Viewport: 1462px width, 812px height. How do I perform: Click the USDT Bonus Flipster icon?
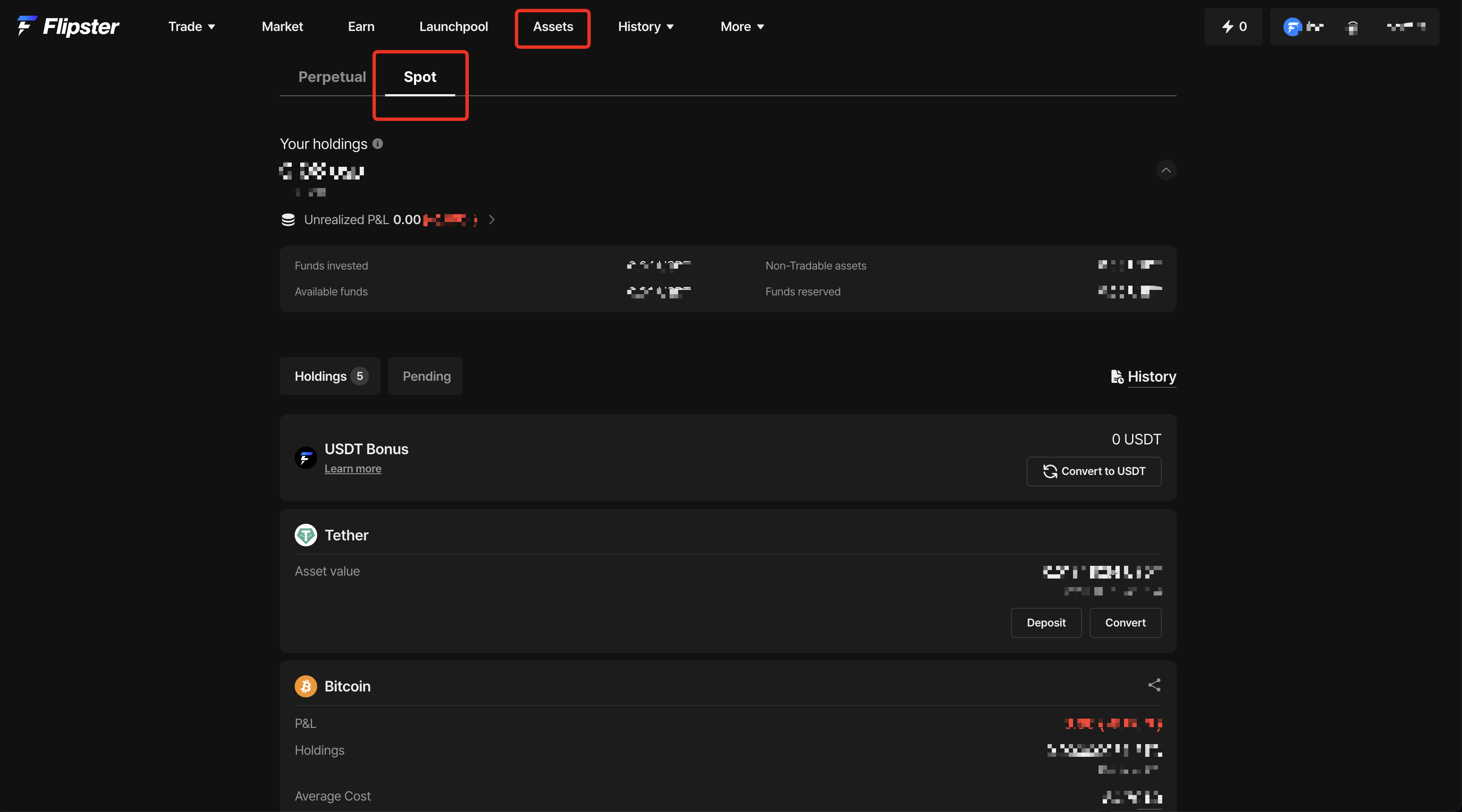pos(306,457)
